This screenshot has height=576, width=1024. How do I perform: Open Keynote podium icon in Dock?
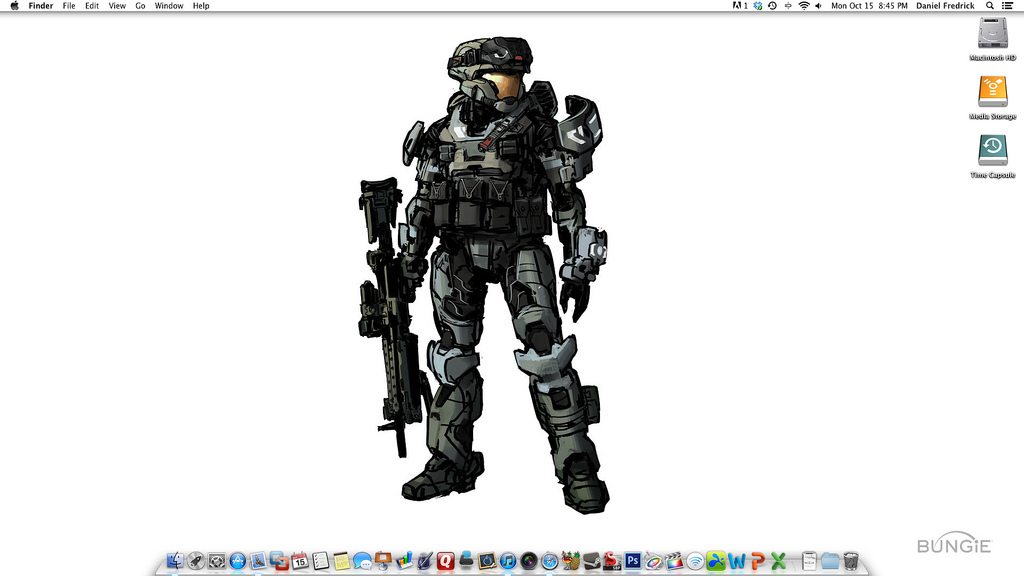point(383,560)
